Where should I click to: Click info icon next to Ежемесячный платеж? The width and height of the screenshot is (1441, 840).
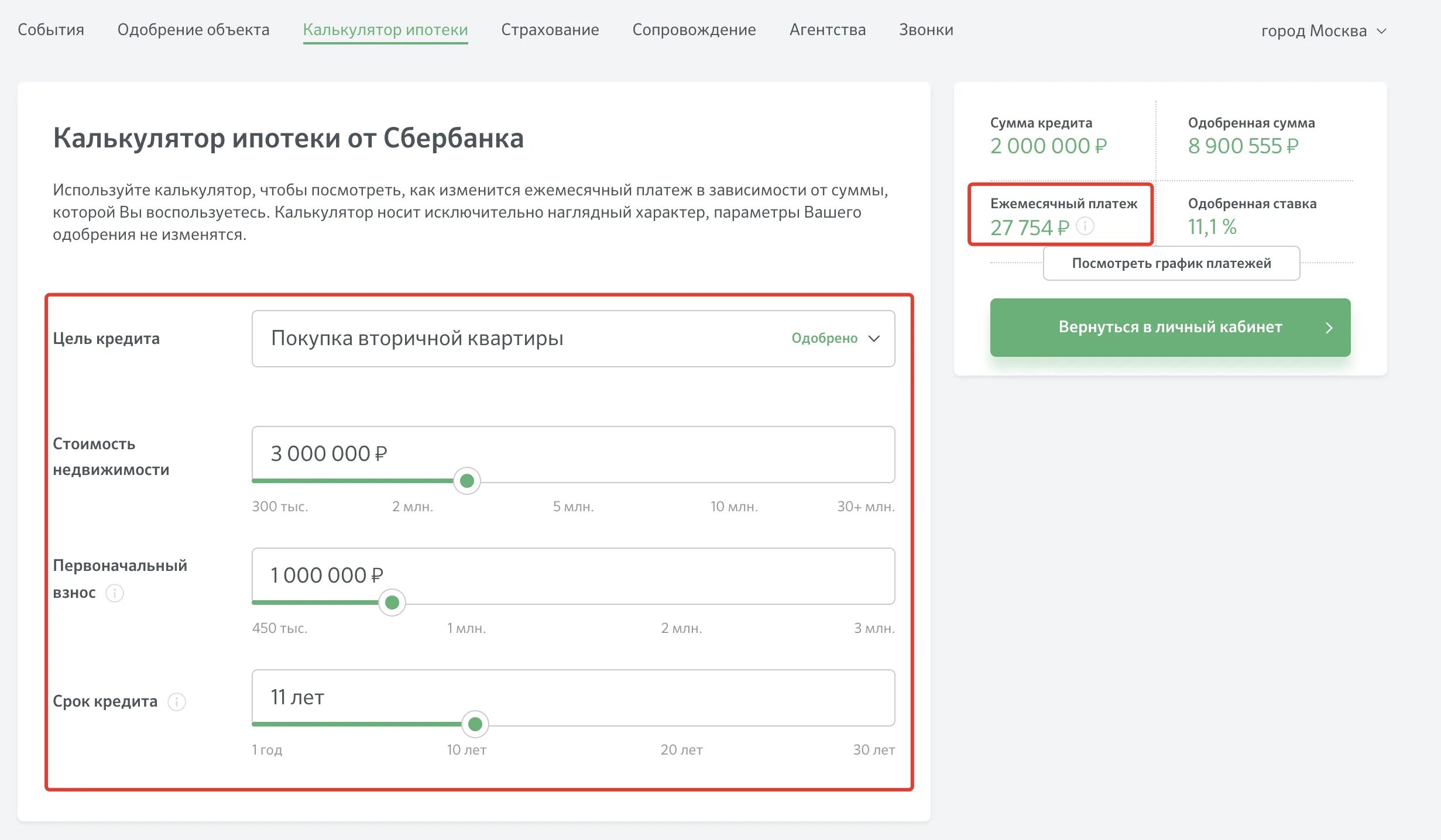click(1085, 226)
